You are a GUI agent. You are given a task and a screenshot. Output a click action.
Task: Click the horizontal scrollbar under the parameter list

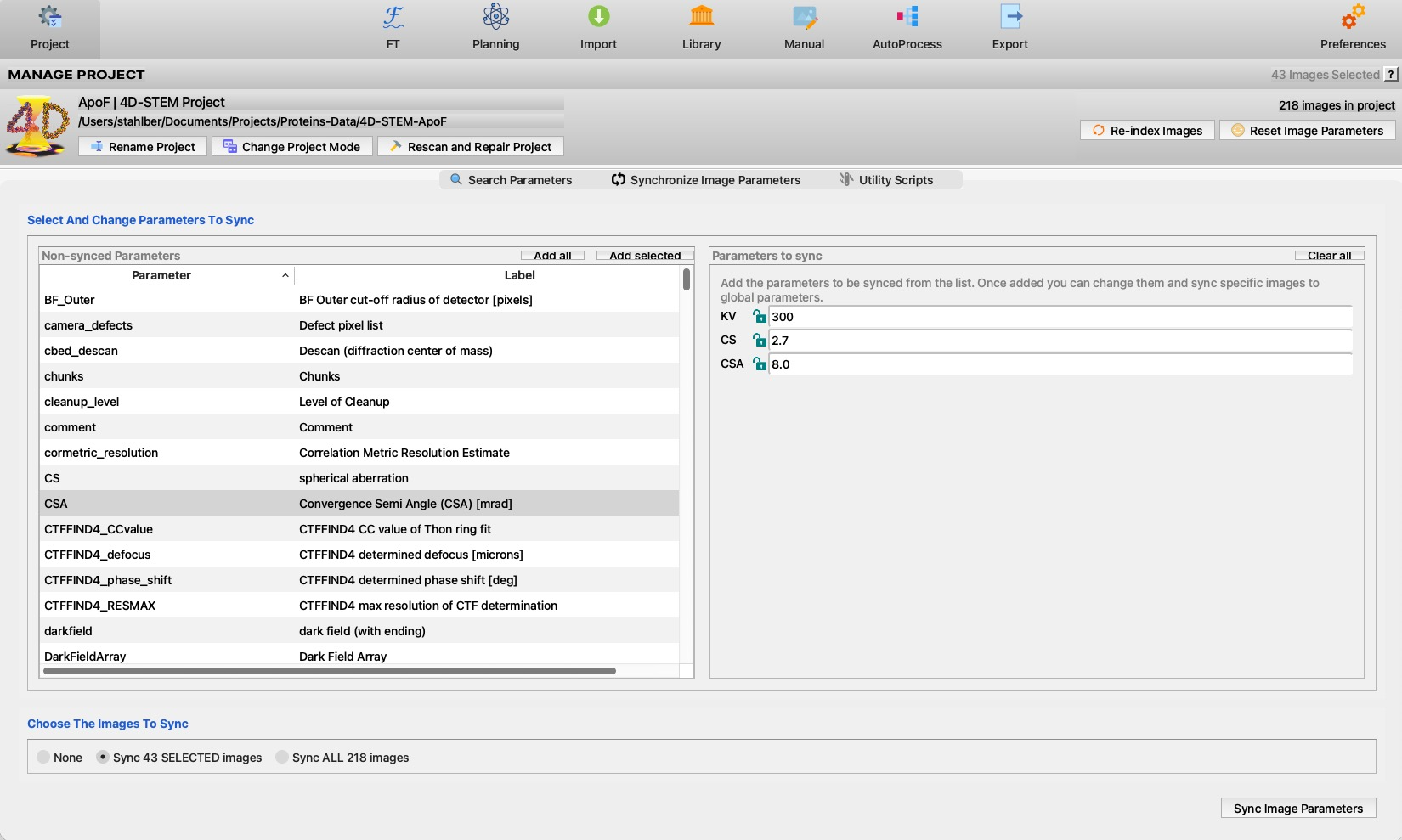click(330, 671)
